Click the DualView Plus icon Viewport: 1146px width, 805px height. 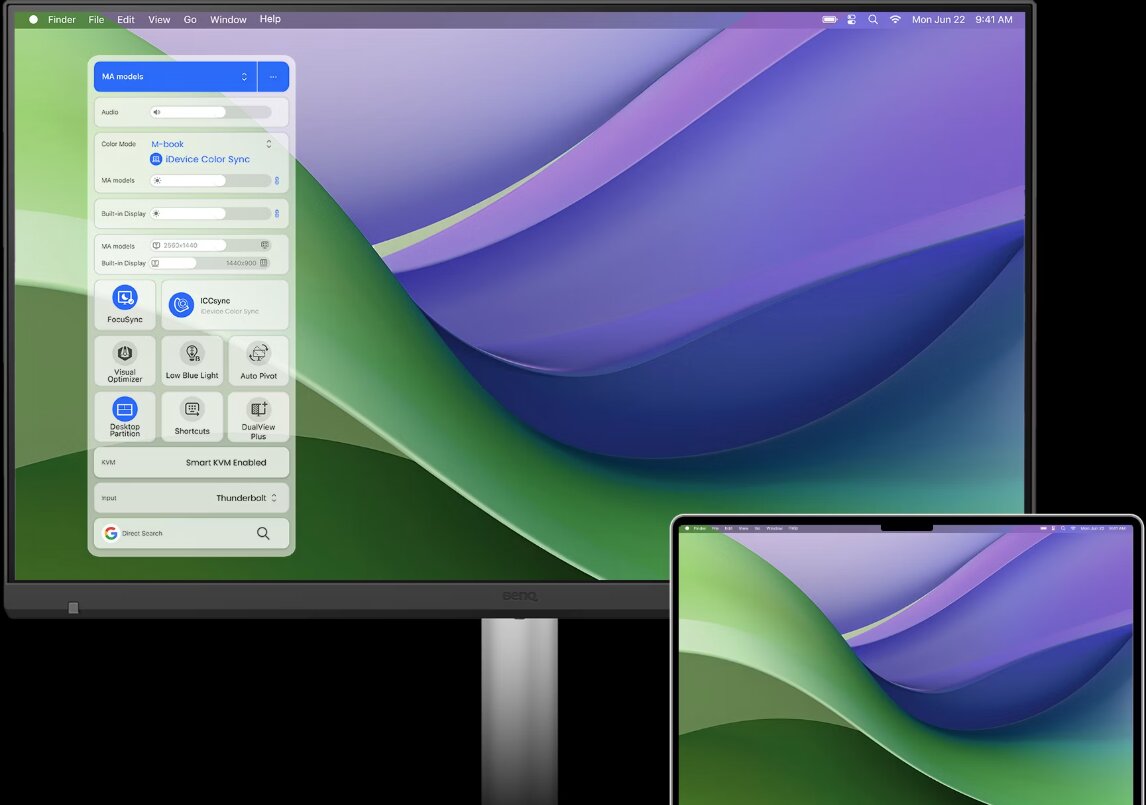coord(258,409)
